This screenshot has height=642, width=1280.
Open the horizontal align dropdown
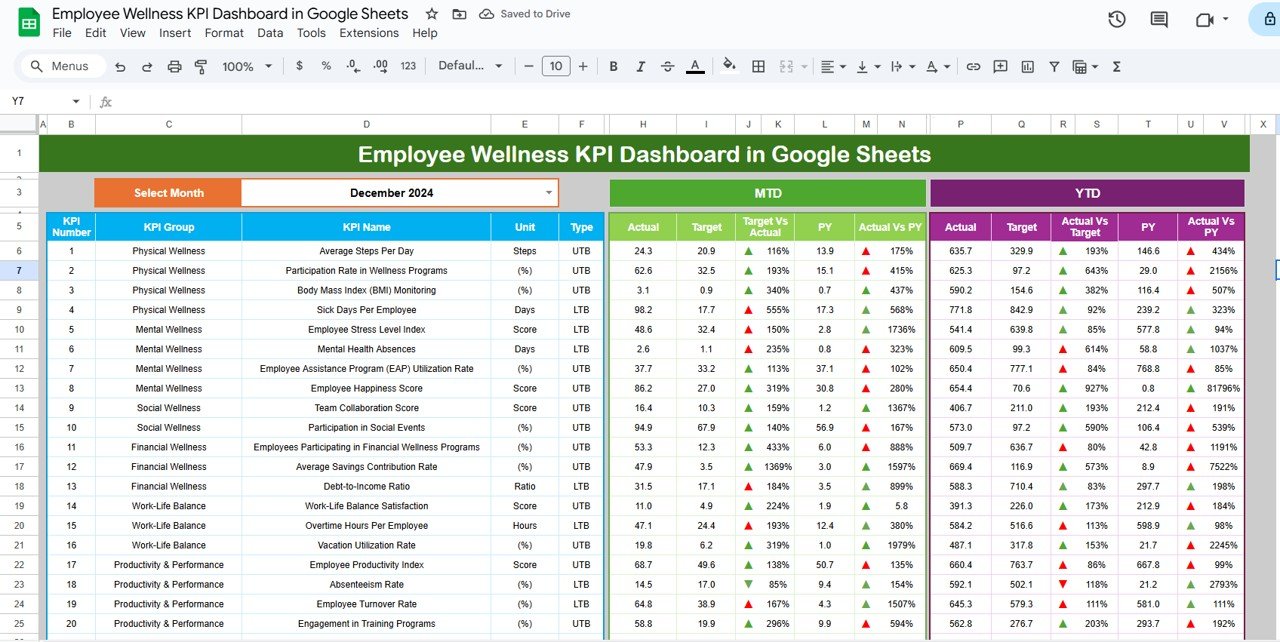[x=832, y=66]
